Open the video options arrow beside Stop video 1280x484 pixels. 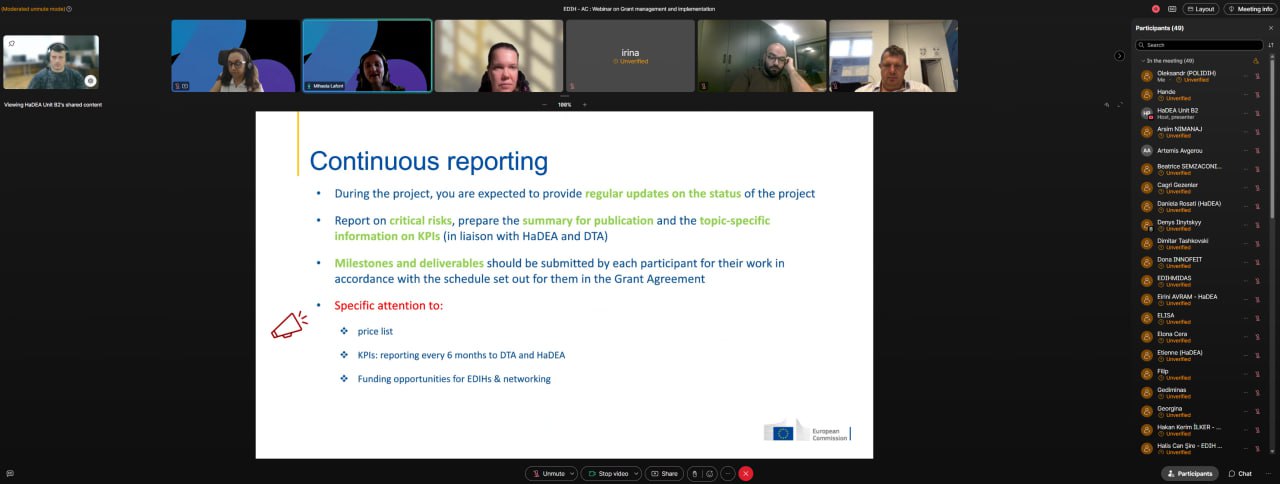[636, 473]
